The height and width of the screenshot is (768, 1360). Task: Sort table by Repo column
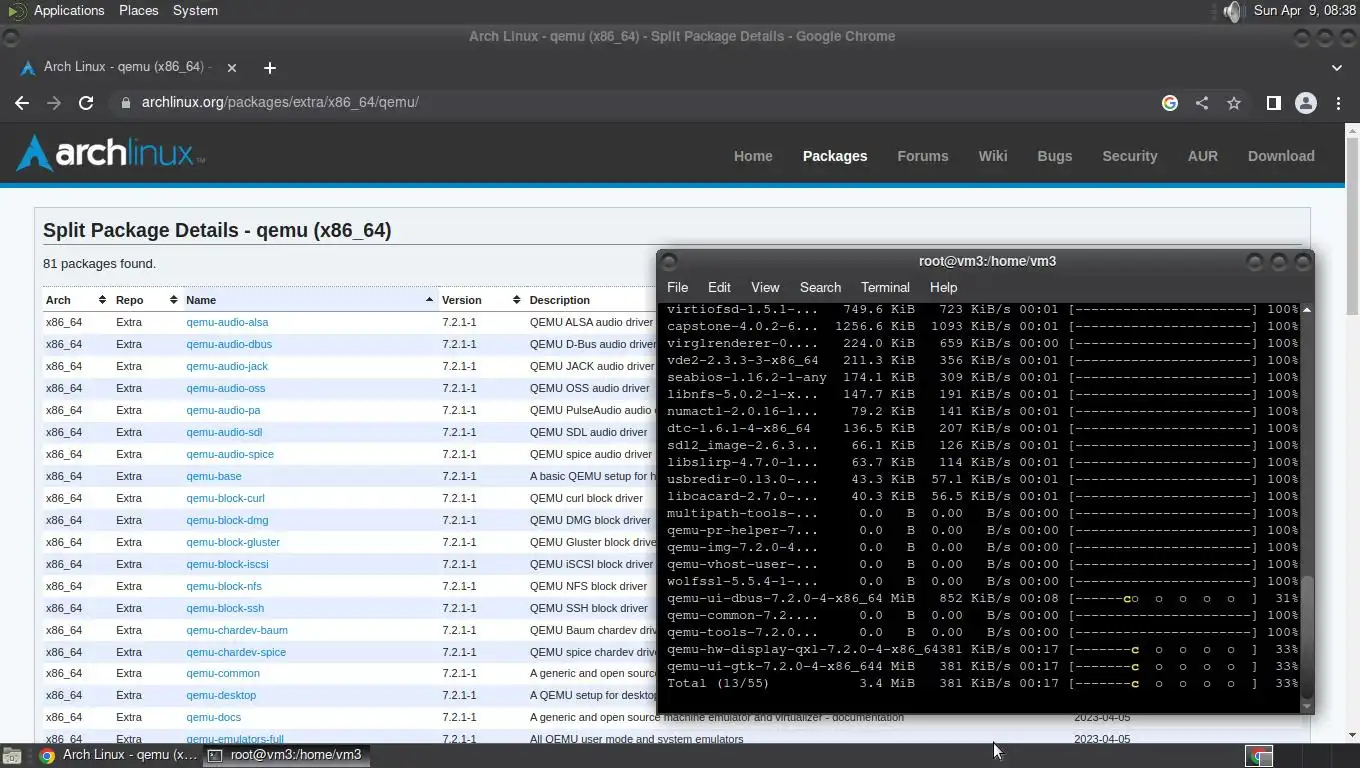146,300
